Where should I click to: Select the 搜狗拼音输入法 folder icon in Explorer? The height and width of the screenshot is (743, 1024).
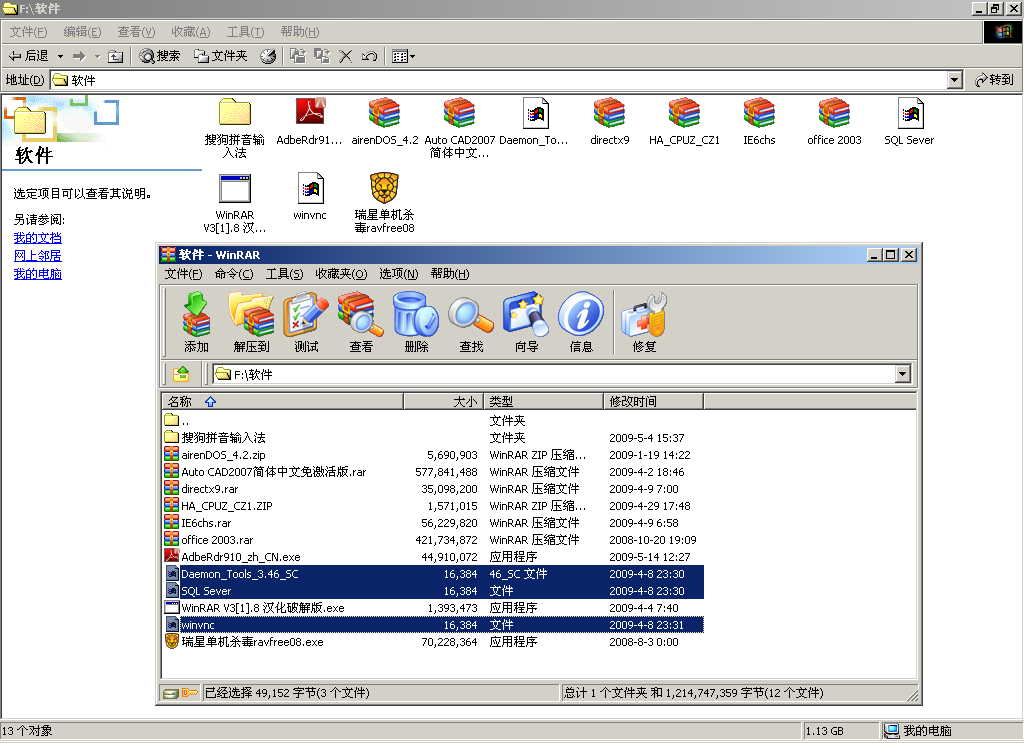tap(234, 112)
